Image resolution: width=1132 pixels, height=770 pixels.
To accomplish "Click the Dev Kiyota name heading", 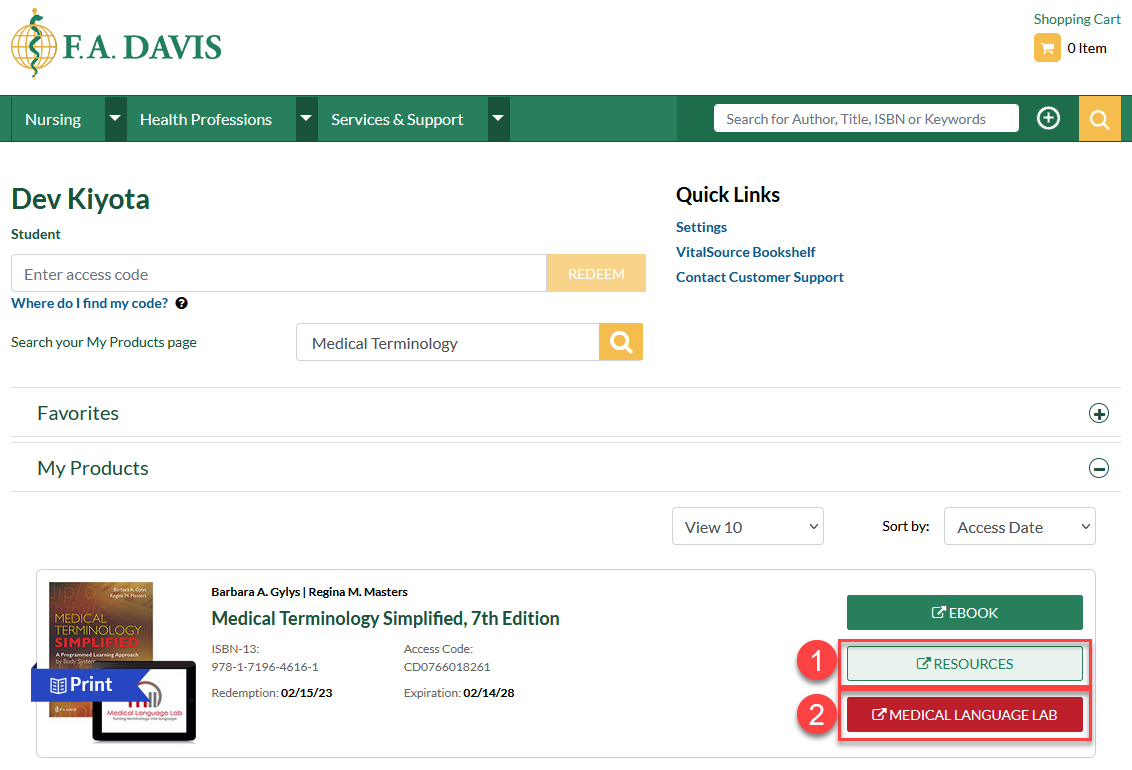I will point(80,199).
